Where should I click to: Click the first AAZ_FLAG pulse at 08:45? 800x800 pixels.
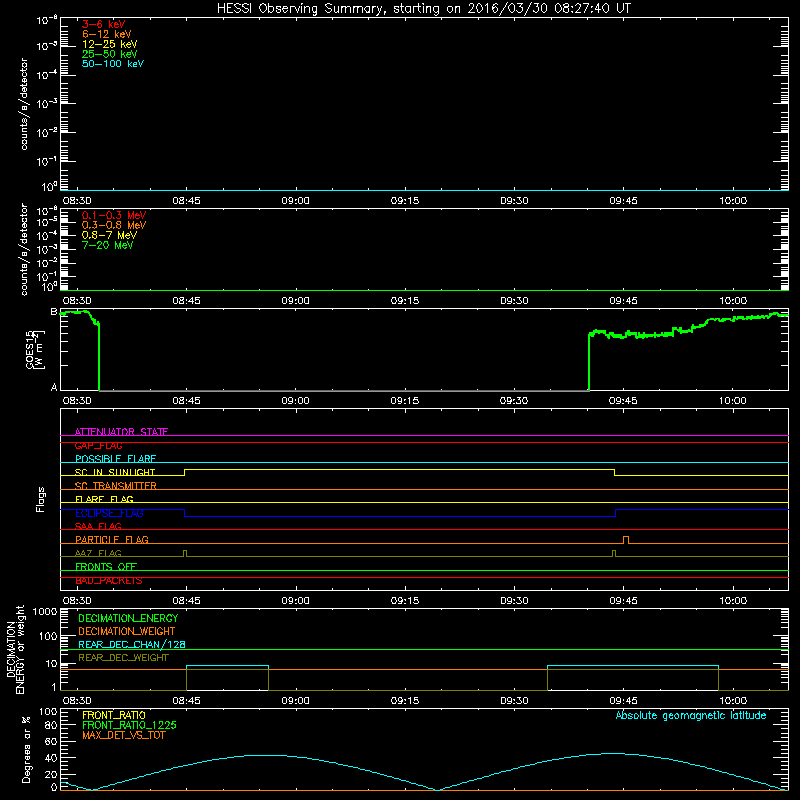point(185,553)
